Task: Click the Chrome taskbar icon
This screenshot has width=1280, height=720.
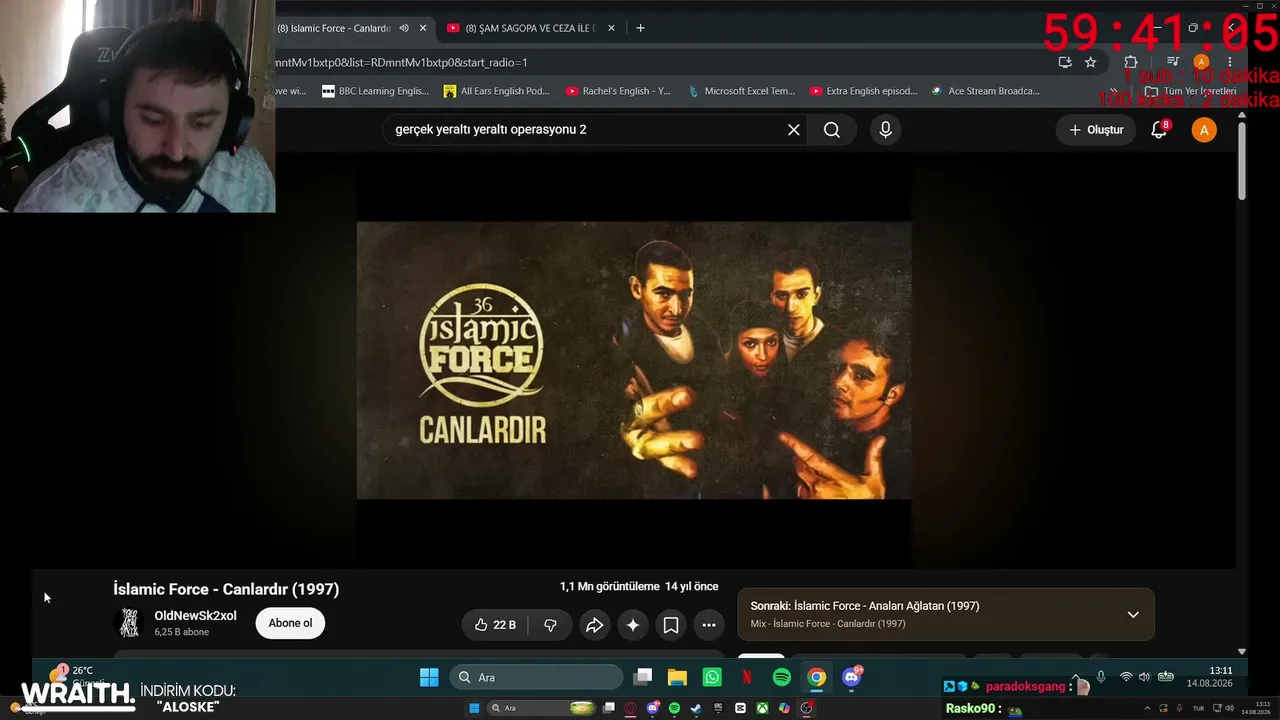Action: click(817, 677)
